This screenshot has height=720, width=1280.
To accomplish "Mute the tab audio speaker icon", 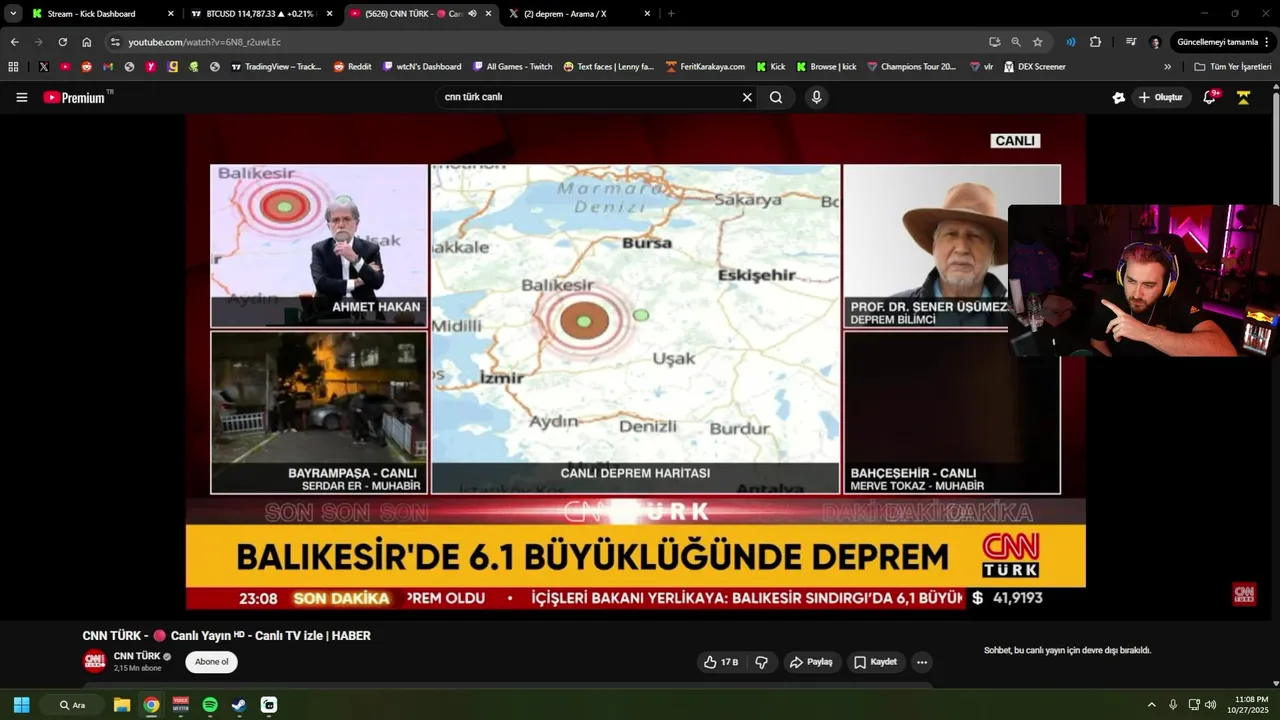I will [x=472, y=14].
